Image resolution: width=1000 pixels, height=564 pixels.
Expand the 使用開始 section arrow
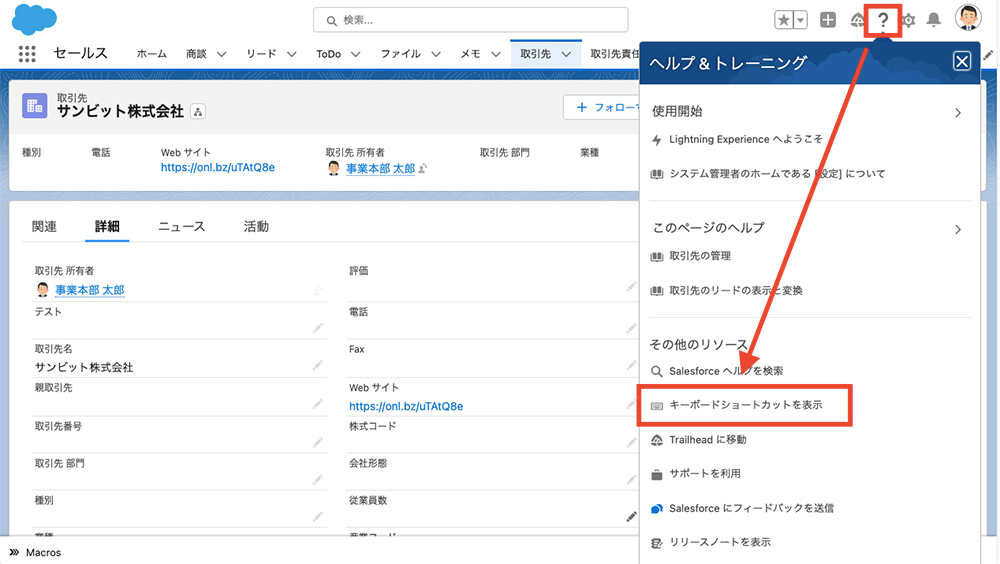[x=957, y=113]
